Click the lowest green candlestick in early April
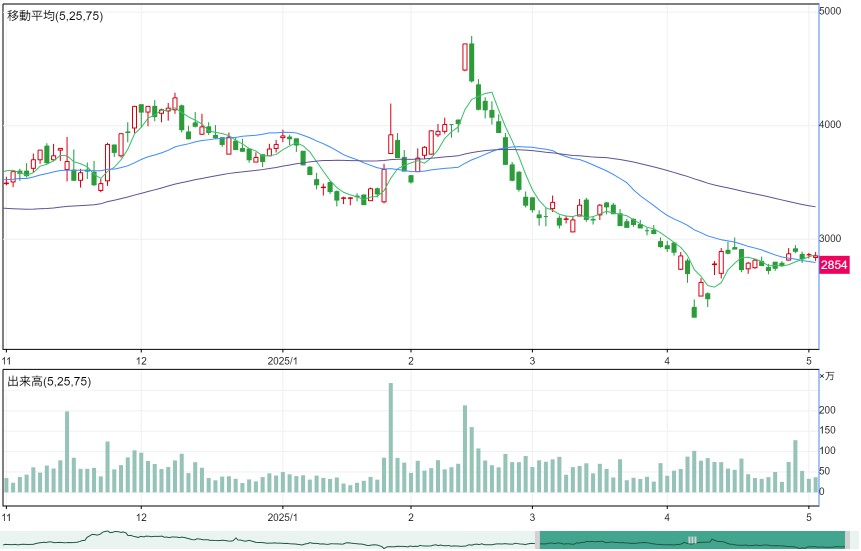 pyautogui.click(x=694, y=310)
